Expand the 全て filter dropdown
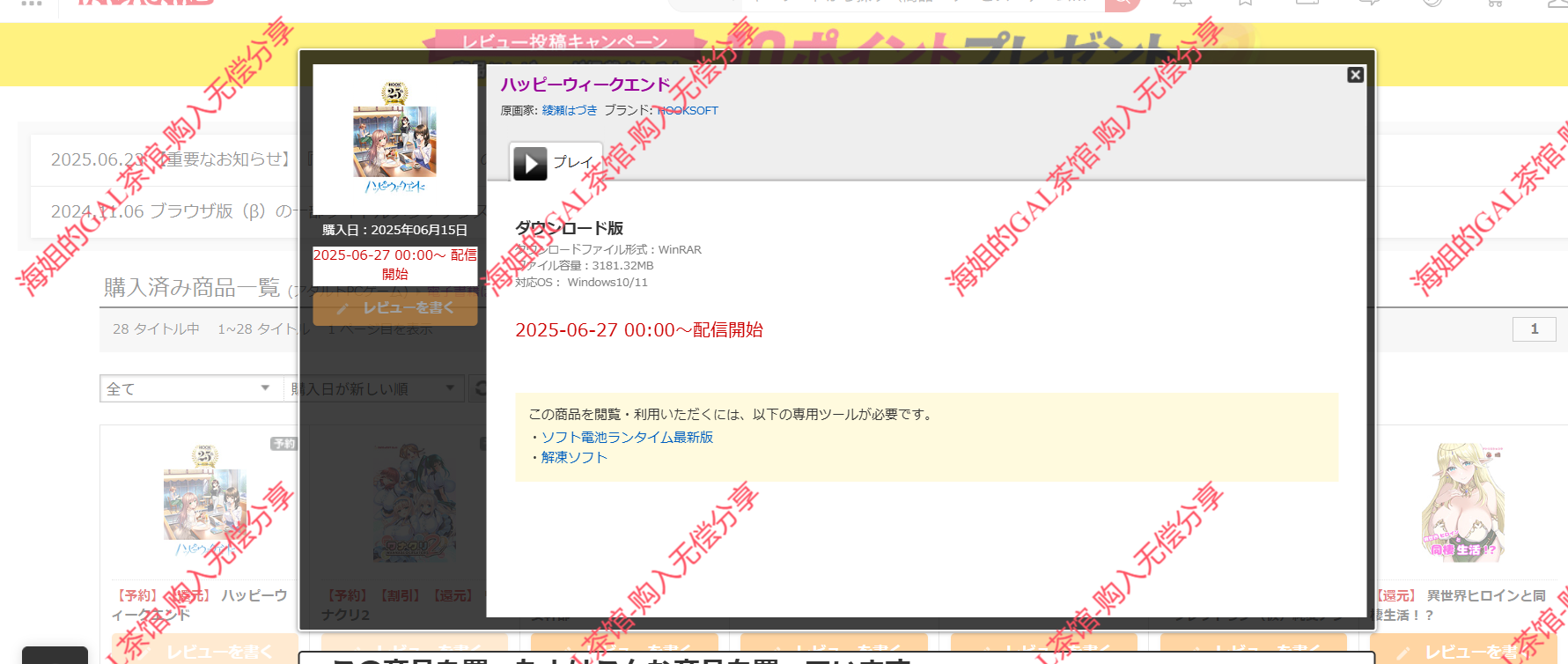 click(x=191, y=388)
